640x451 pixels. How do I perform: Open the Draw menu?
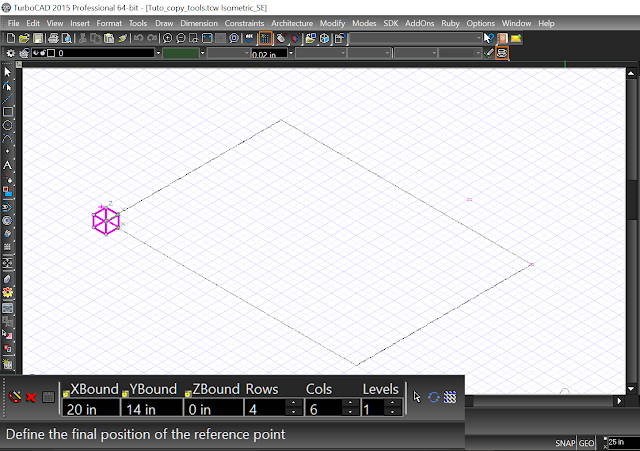(164, 23)
